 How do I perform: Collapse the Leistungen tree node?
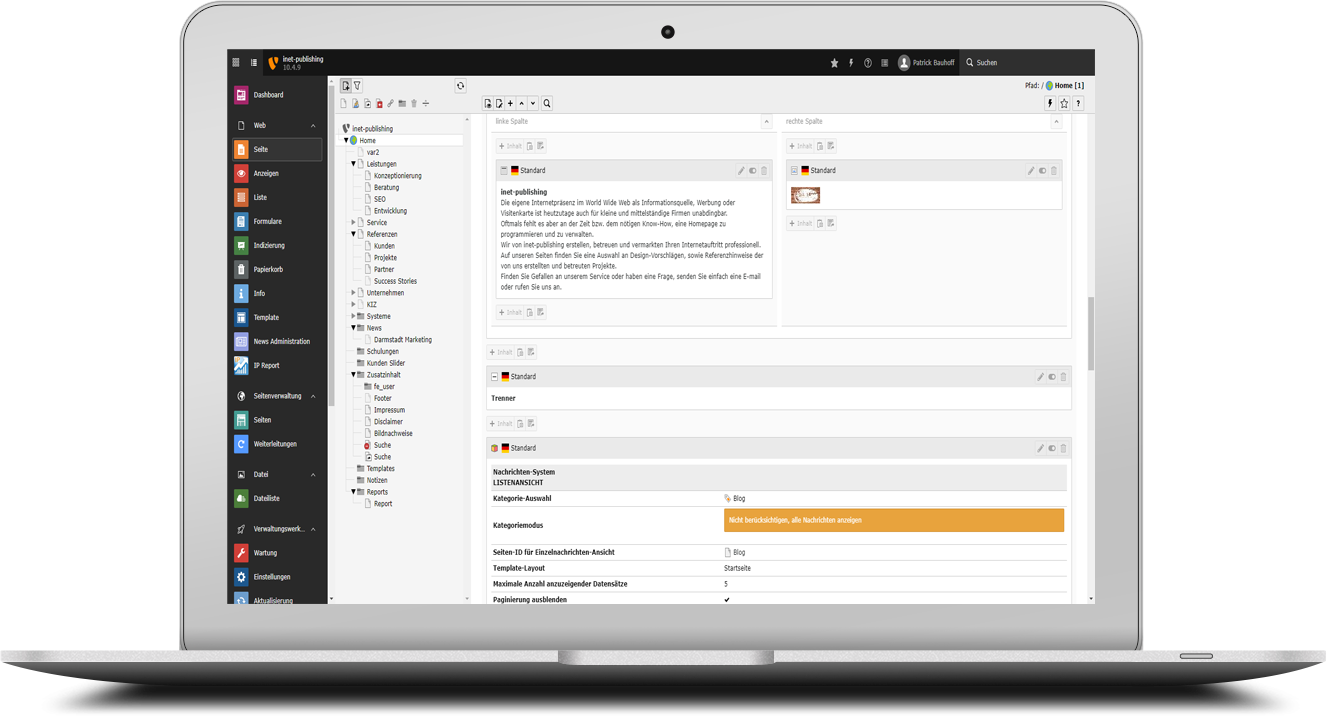pyautogui.click(x=353, y=164)
